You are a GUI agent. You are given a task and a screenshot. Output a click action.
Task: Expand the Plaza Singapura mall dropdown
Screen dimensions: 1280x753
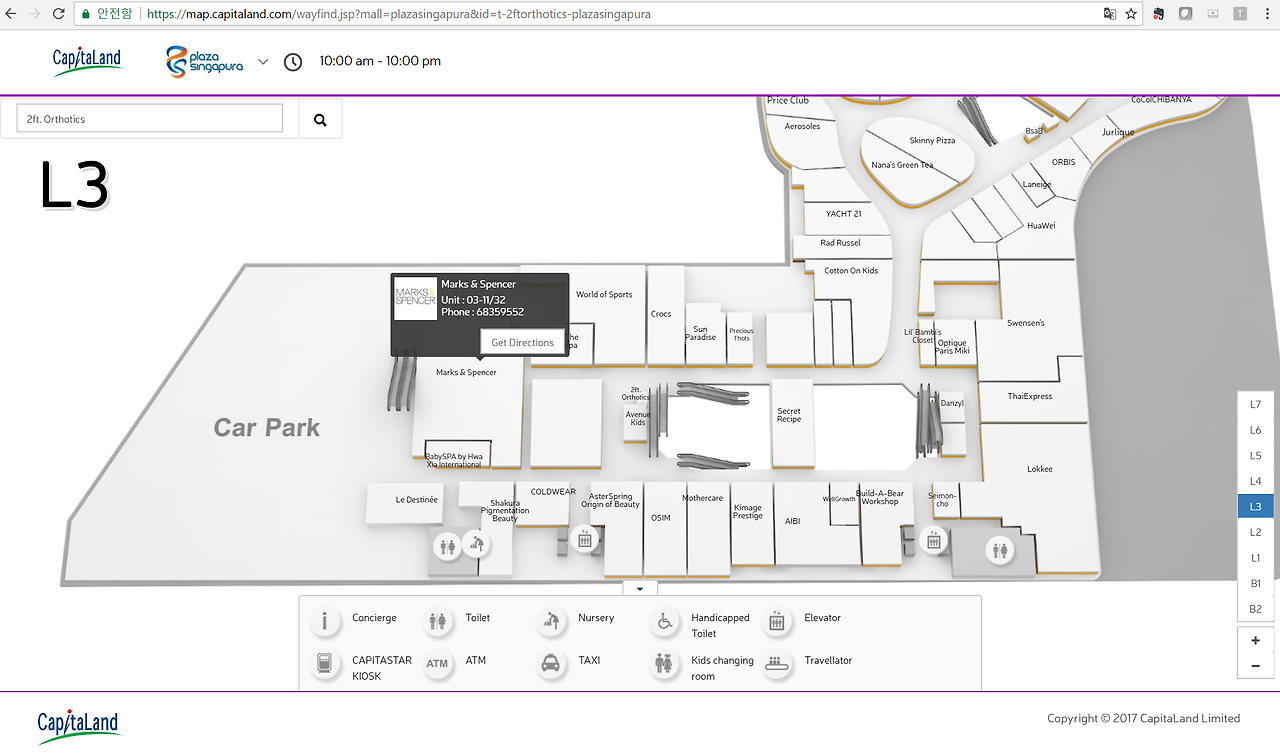[263, 62]
